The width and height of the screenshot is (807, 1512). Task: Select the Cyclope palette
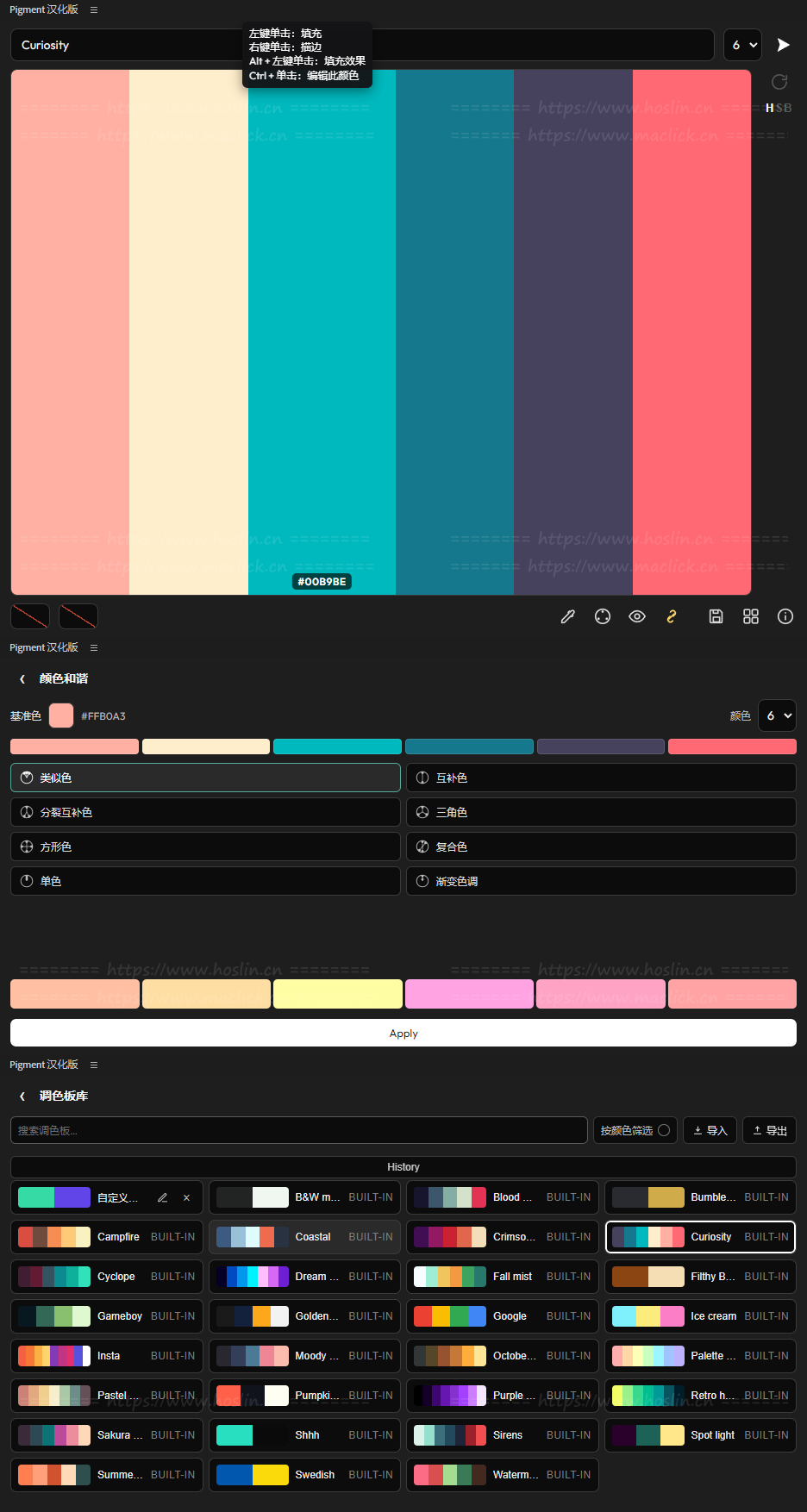(x=107, y=1277)
